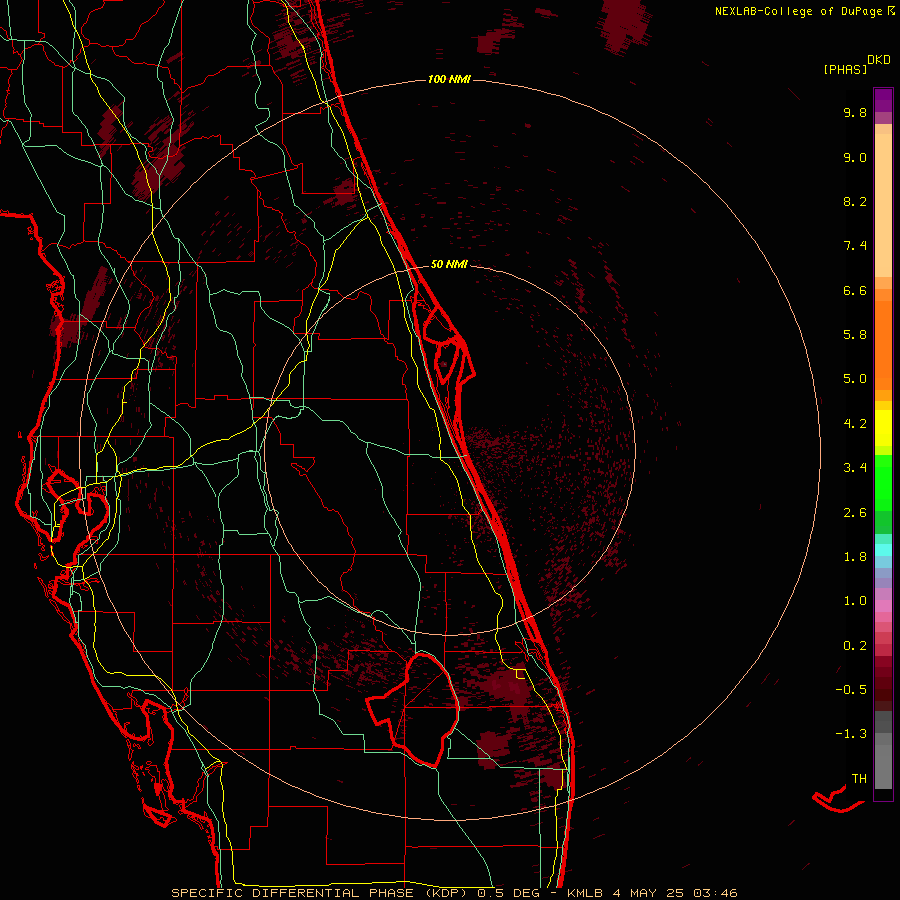Click the -1.3 legend value
Screen dimensions: 900x900
851,734
